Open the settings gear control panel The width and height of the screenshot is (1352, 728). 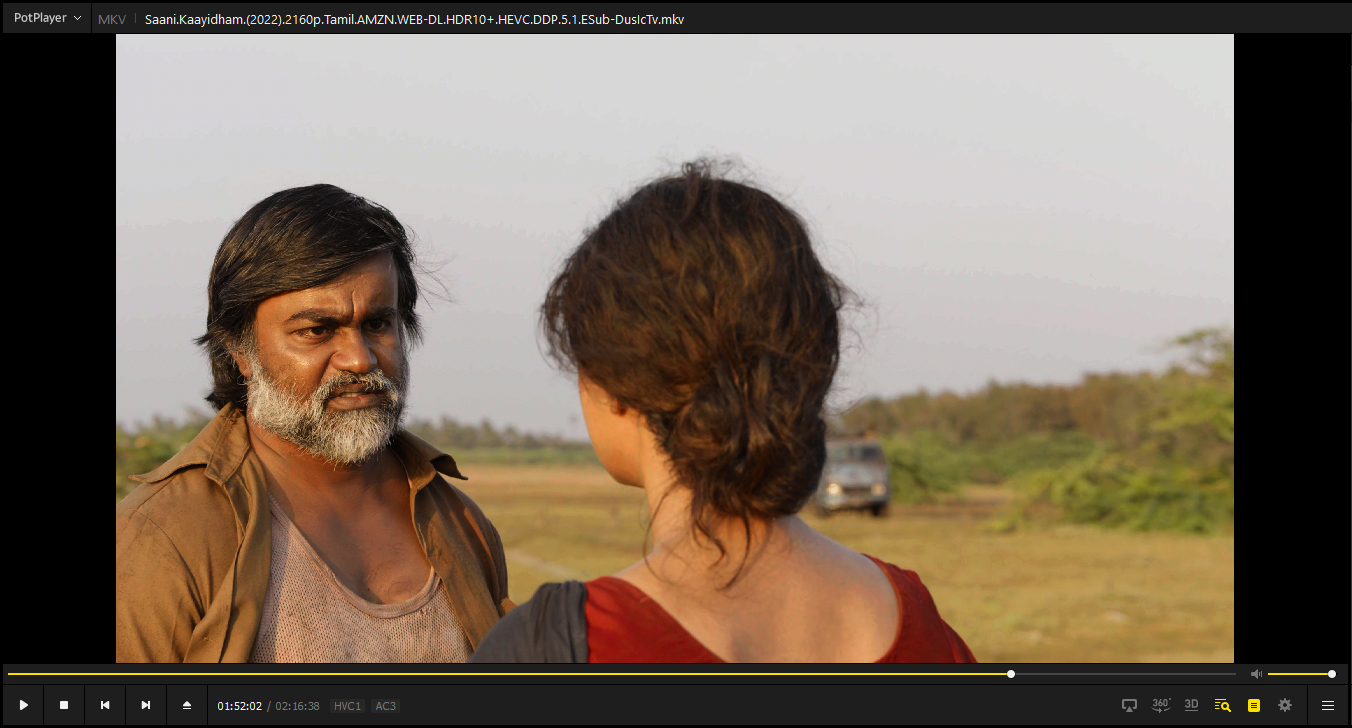point(1285,705)
